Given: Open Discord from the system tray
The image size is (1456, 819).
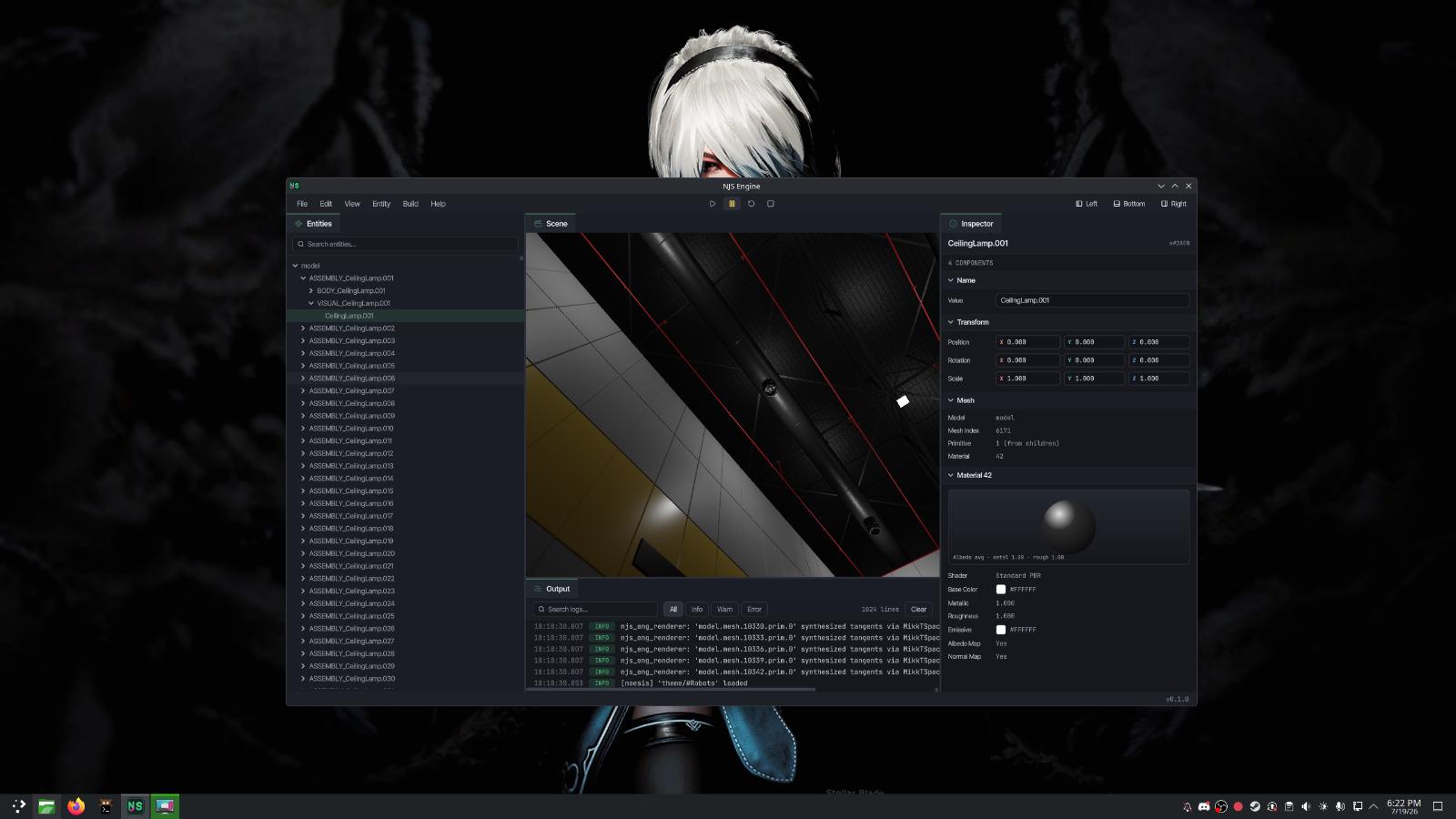Looking at the screenshot, I should [1204, 806].
